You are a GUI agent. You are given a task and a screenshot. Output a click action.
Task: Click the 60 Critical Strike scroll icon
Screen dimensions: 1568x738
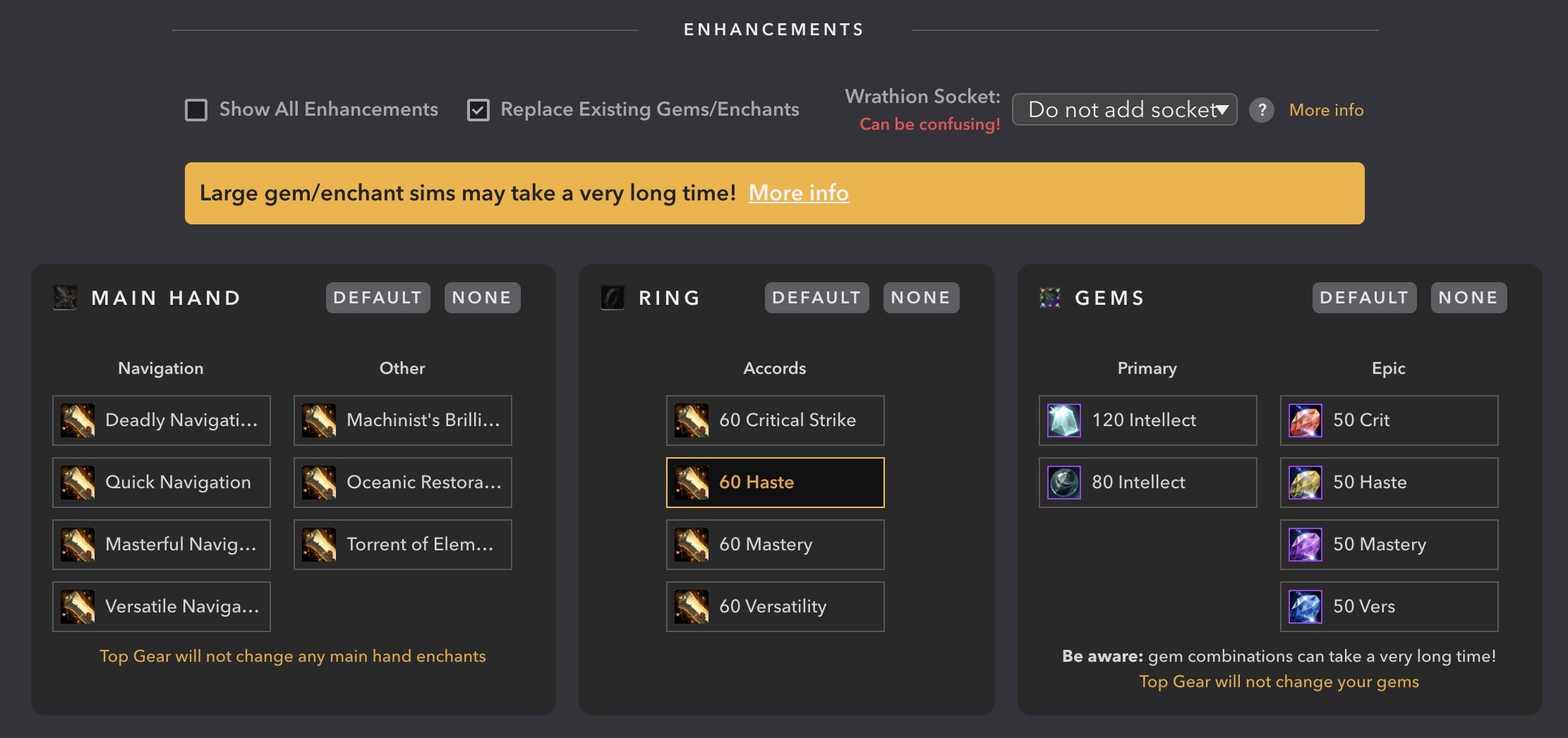(x=692, y=421)
